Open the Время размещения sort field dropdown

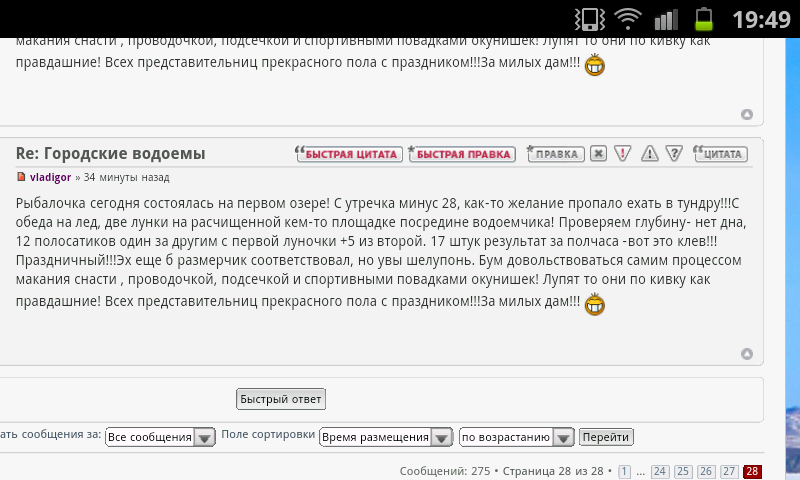coord(386,437)
